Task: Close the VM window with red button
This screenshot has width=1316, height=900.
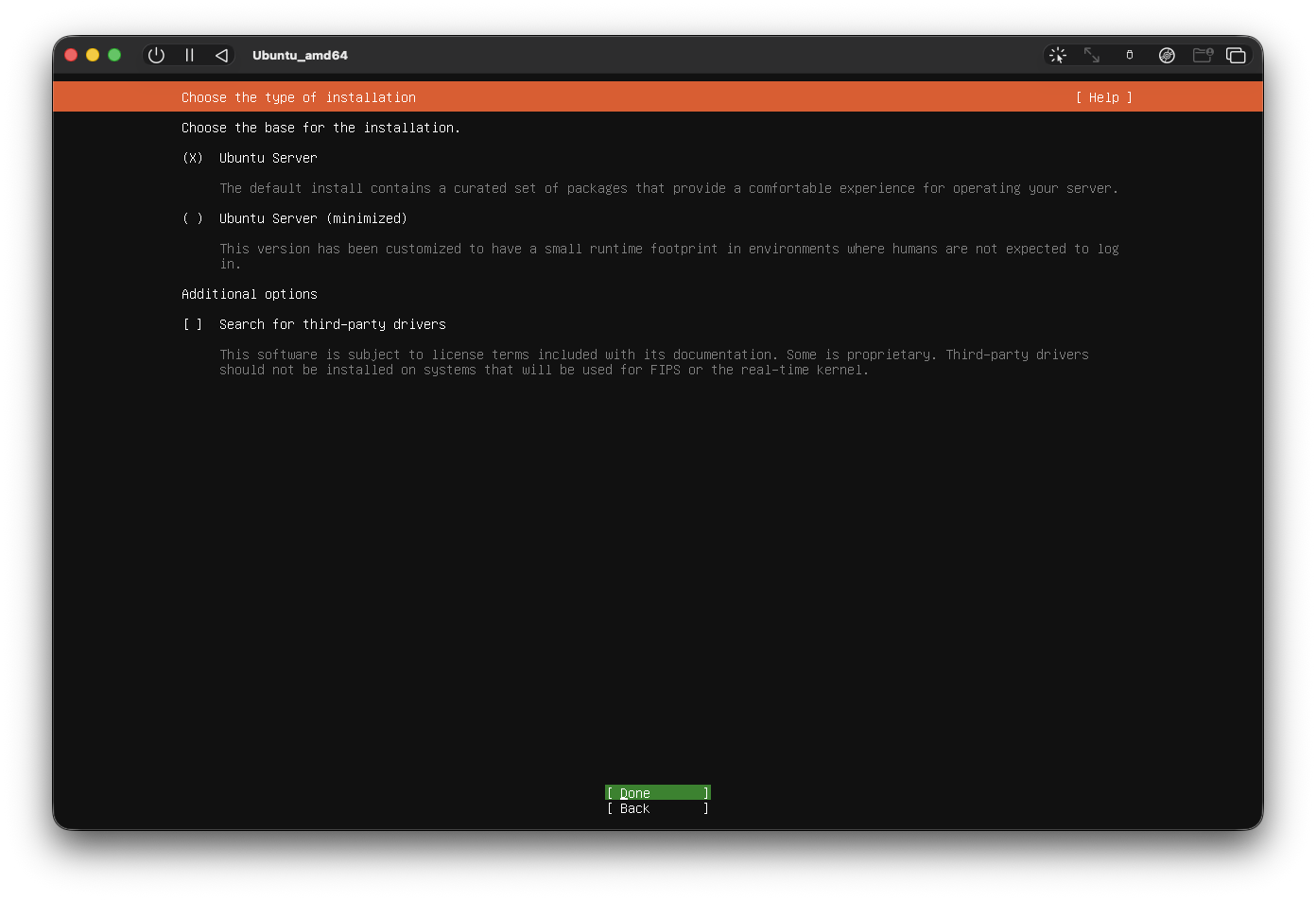Action: click(71, 55)
